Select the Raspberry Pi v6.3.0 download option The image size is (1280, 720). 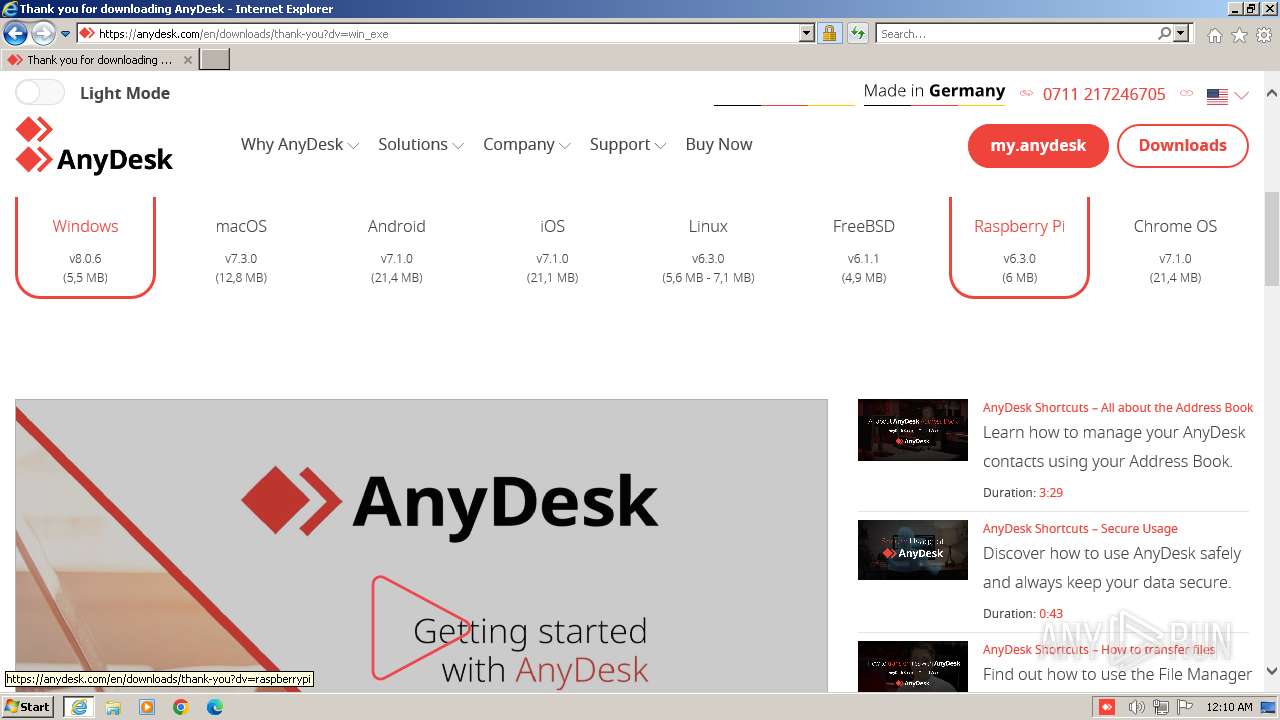(1019, 247)
